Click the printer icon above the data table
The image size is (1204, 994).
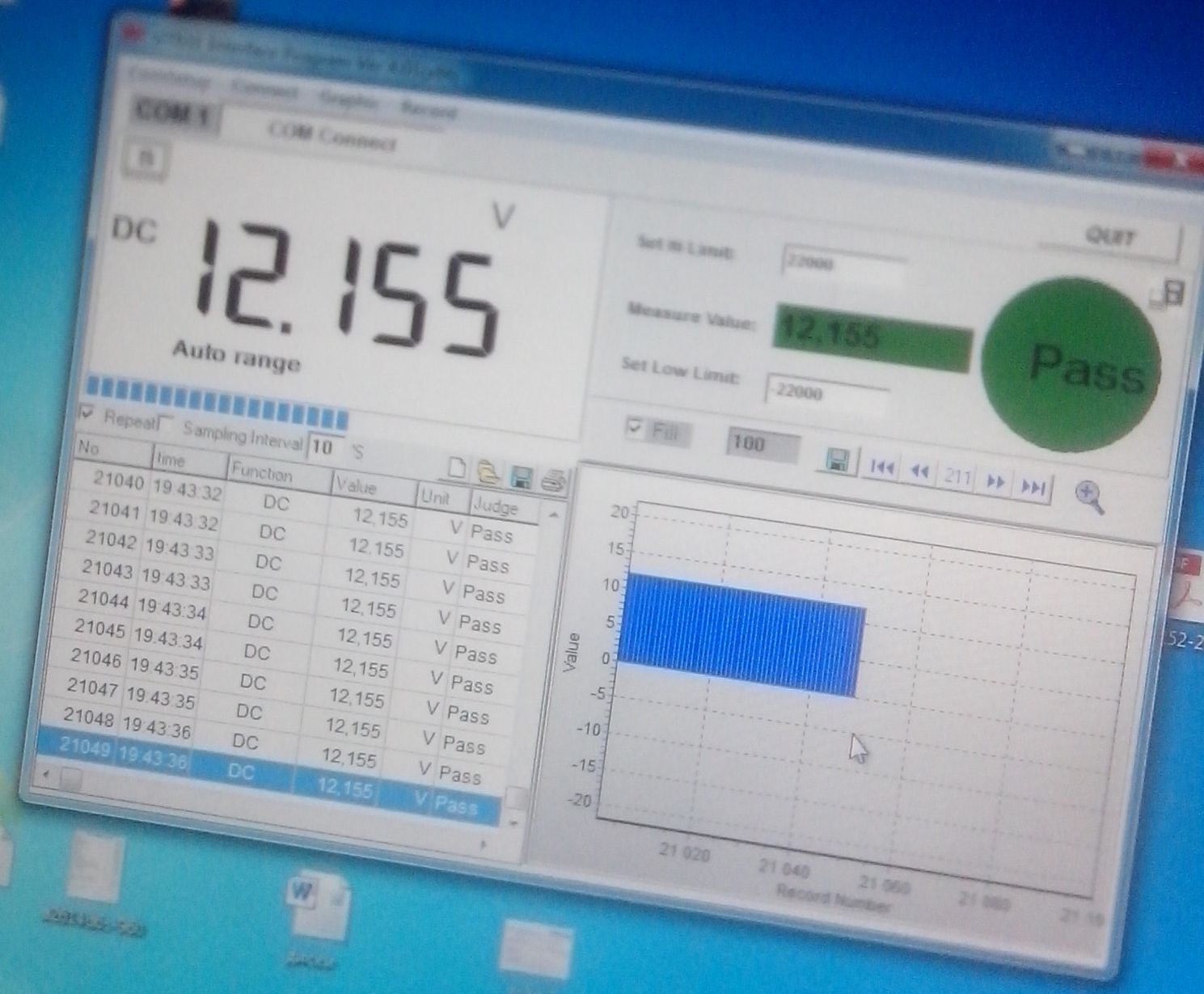point(553,482)
